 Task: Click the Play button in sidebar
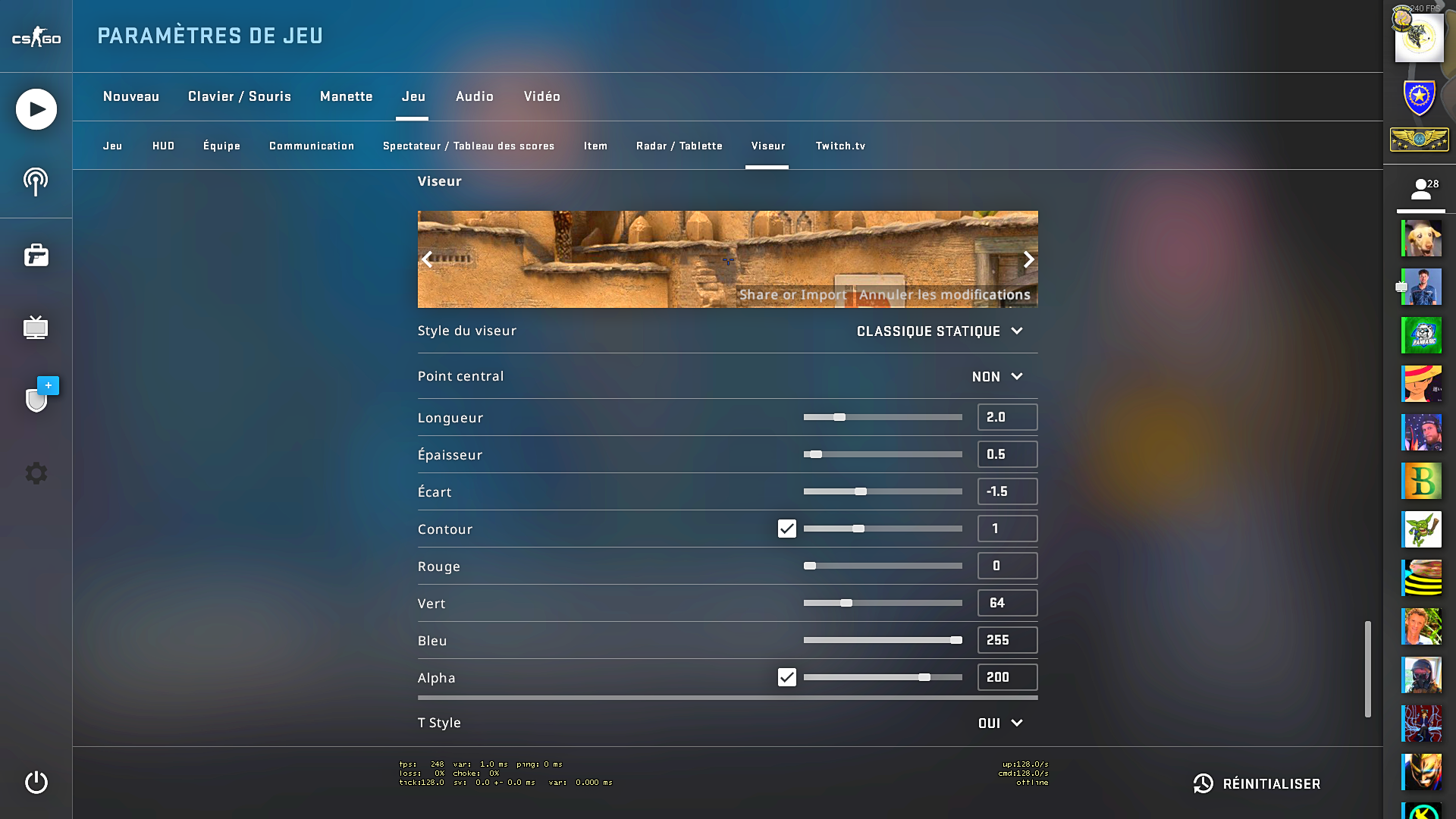coord(36,109)
